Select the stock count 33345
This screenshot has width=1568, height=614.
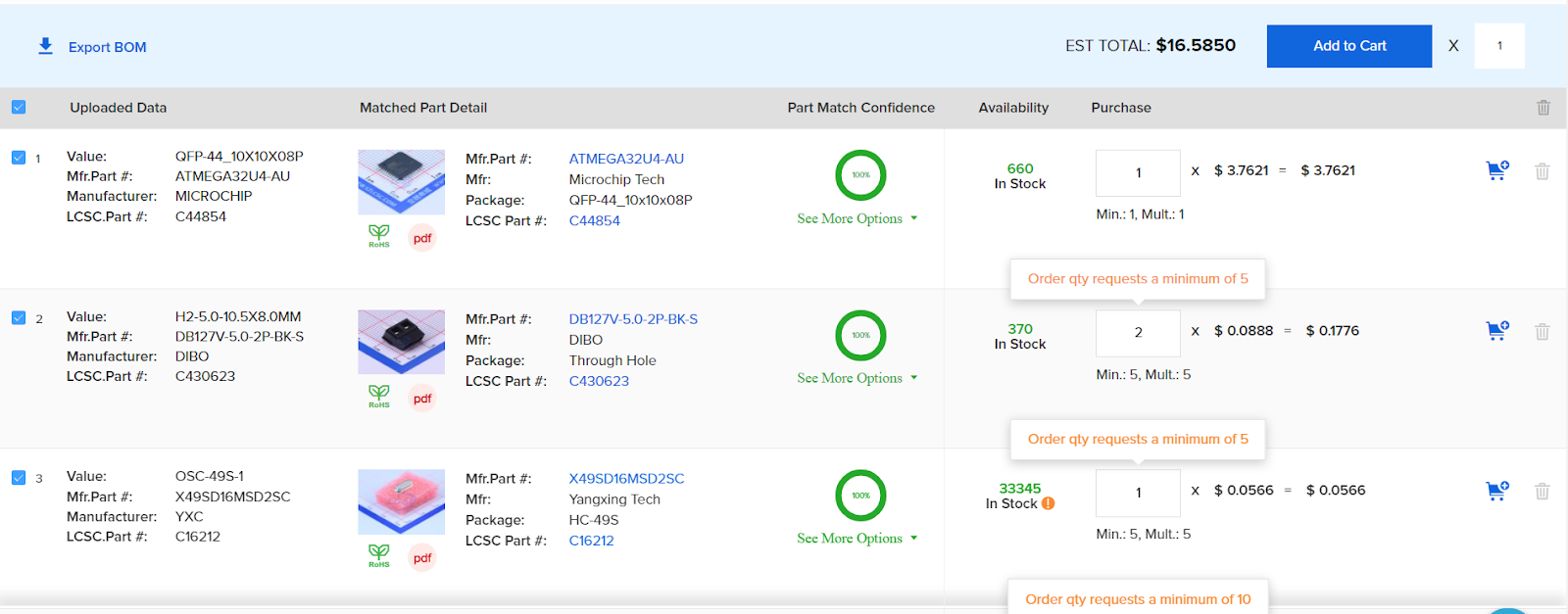click(1020, 489)
